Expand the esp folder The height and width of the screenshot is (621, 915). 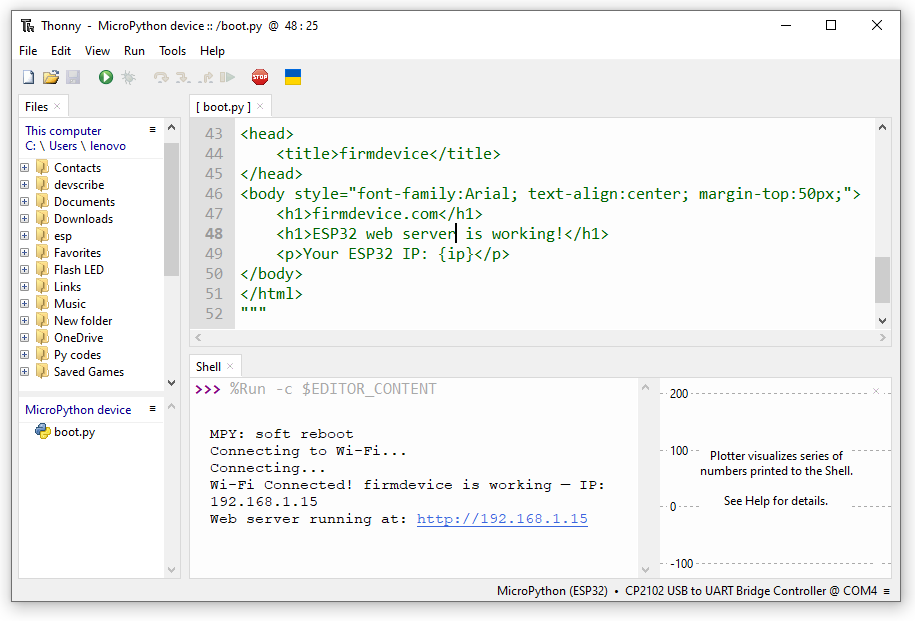[22, 235]
